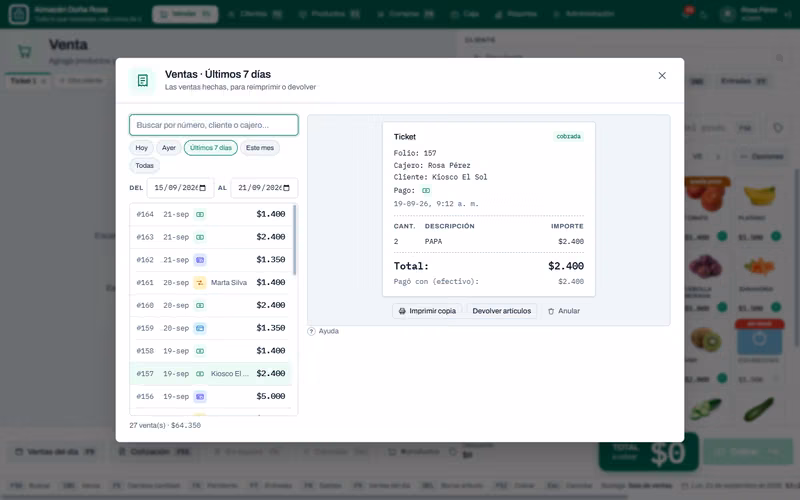
Task: Edit the AL date field 21/09/2026
Action: (x=264, y=188)
